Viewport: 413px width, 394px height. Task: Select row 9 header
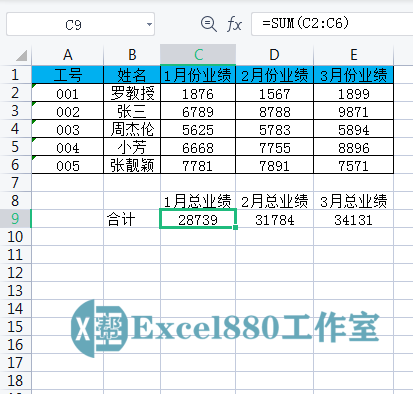(x=15, y=219)
